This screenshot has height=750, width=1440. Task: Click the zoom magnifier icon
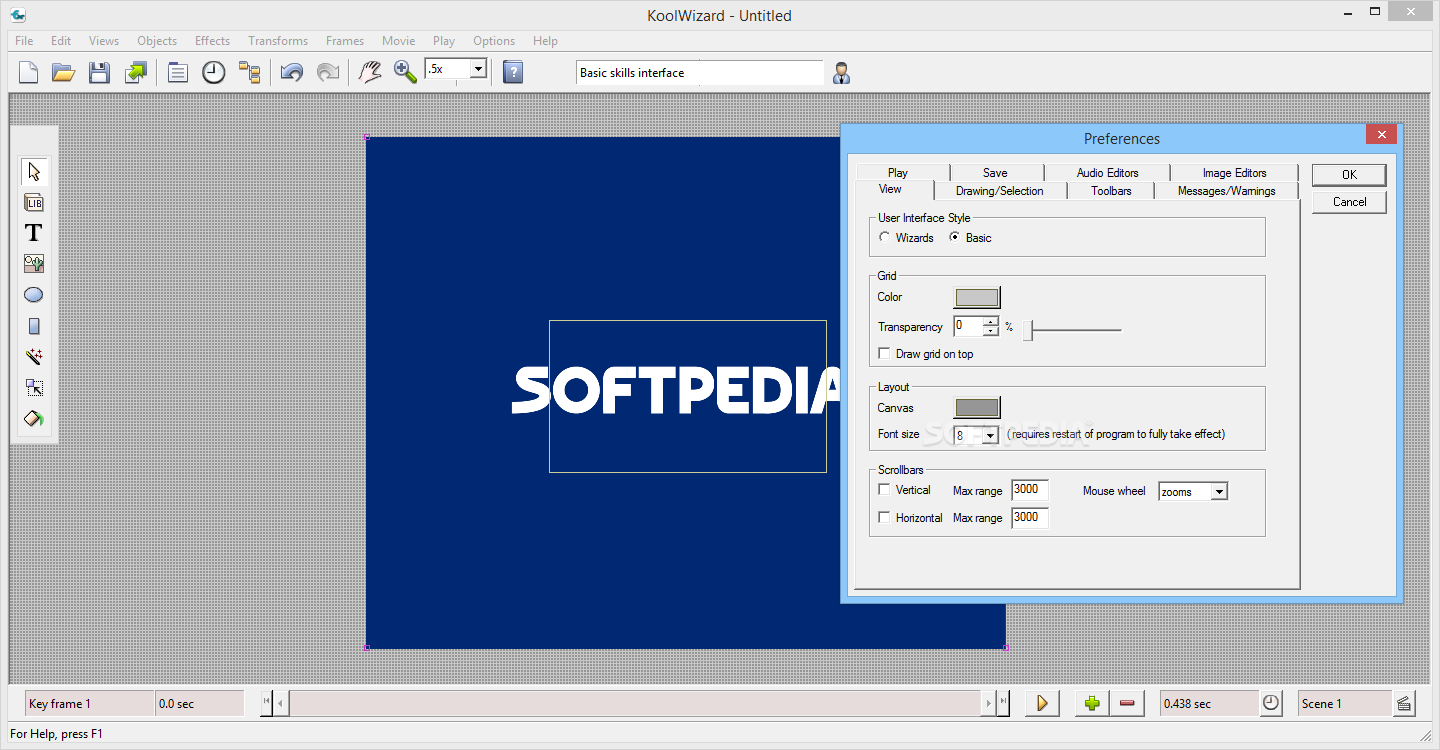coord(405,72)
